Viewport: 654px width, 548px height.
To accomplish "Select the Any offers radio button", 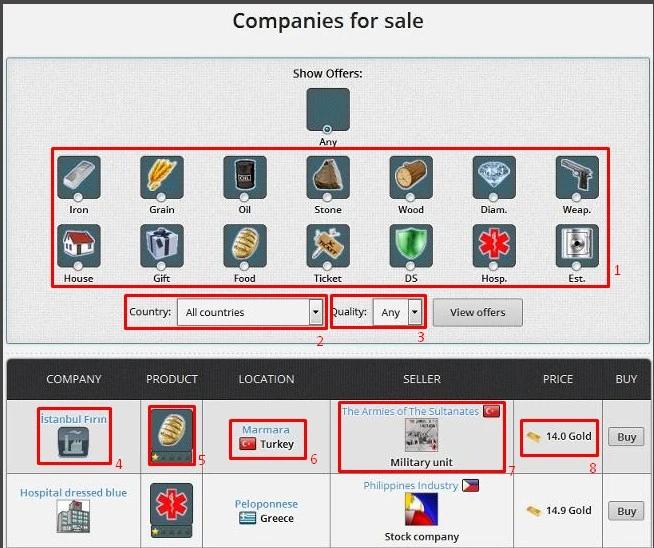I will coord(327,129).
